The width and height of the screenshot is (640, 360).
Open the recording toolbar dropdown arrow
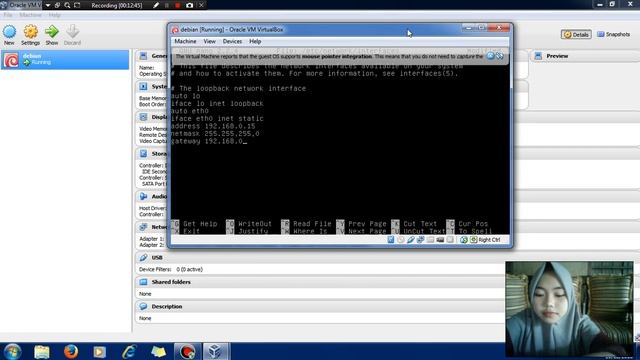[48, 5]
